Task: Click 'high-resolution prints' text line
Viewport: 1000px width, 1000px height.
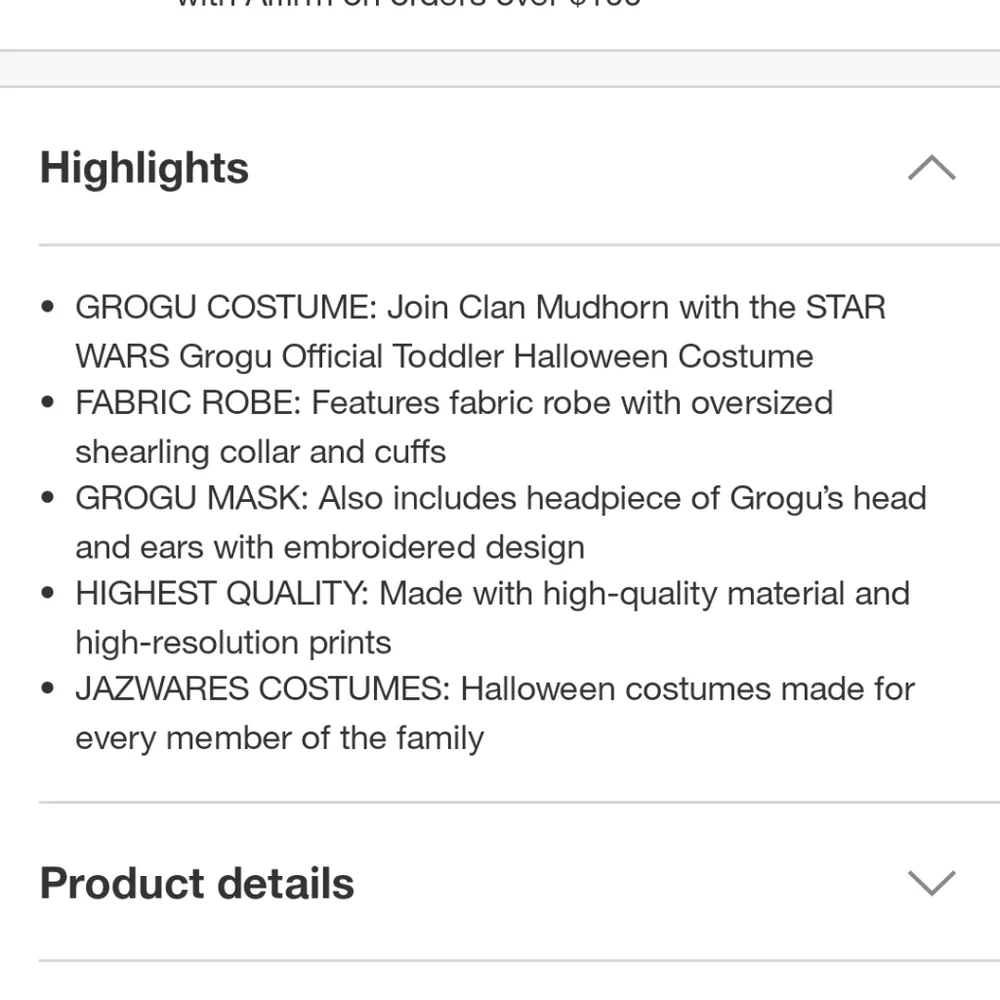Action: click(233, 643)
